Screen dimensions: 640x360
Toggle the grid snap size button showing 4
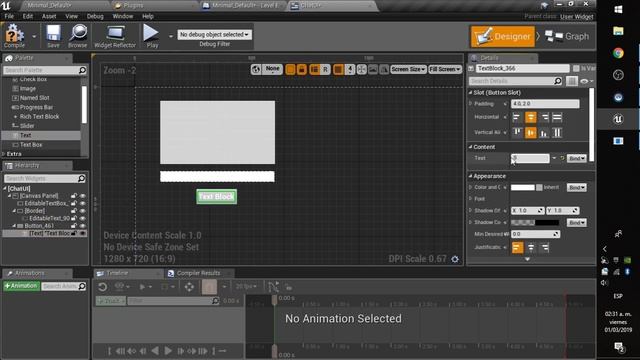coord(350,69)
